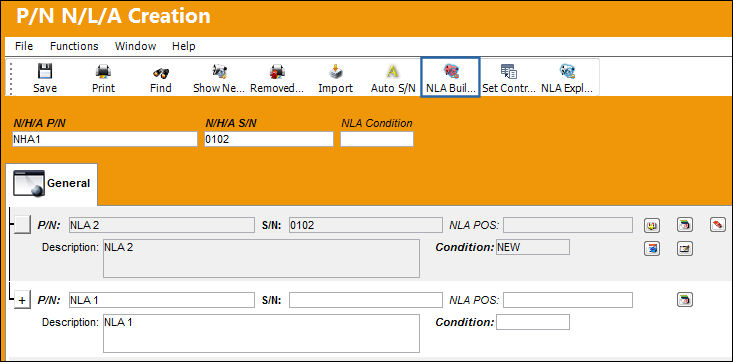
Task: Click the NLA POS field in NLA 1 row
Action: [x=568, y=300]
